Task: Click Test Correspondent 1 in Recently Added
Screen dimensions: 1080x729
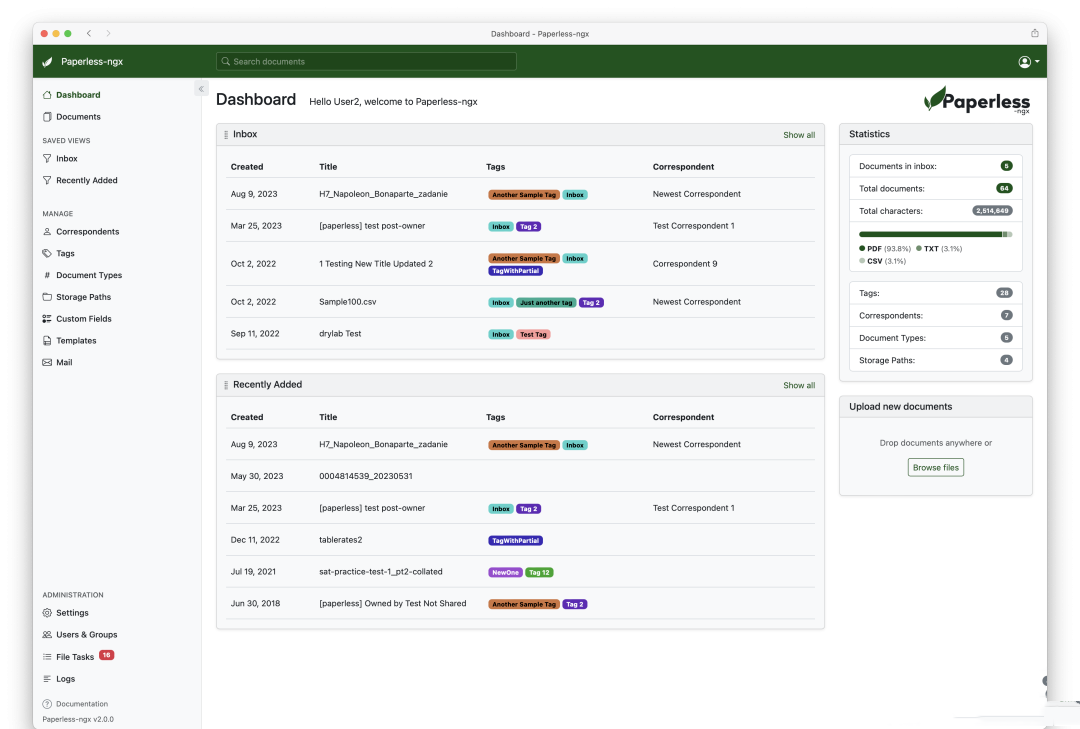Action: click(x=694, y=508)
